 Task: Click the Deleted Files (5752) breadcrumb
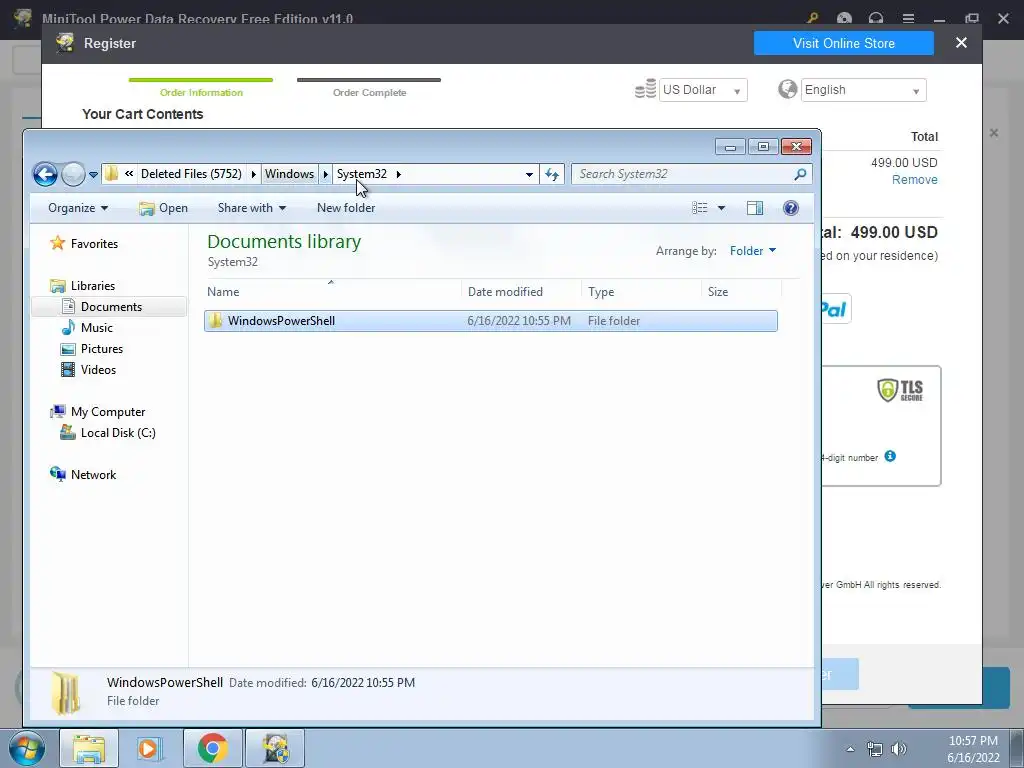pos(191,174)
